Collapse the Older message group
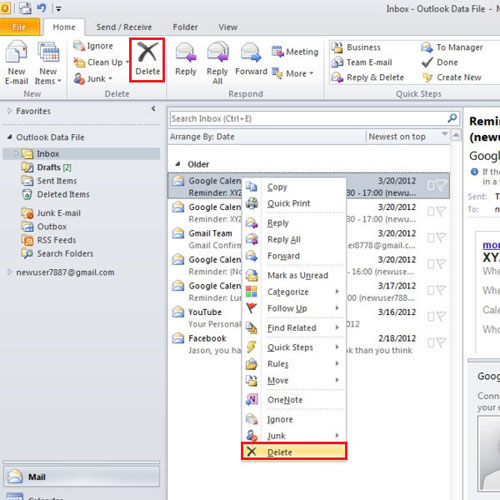 (178, 164)
